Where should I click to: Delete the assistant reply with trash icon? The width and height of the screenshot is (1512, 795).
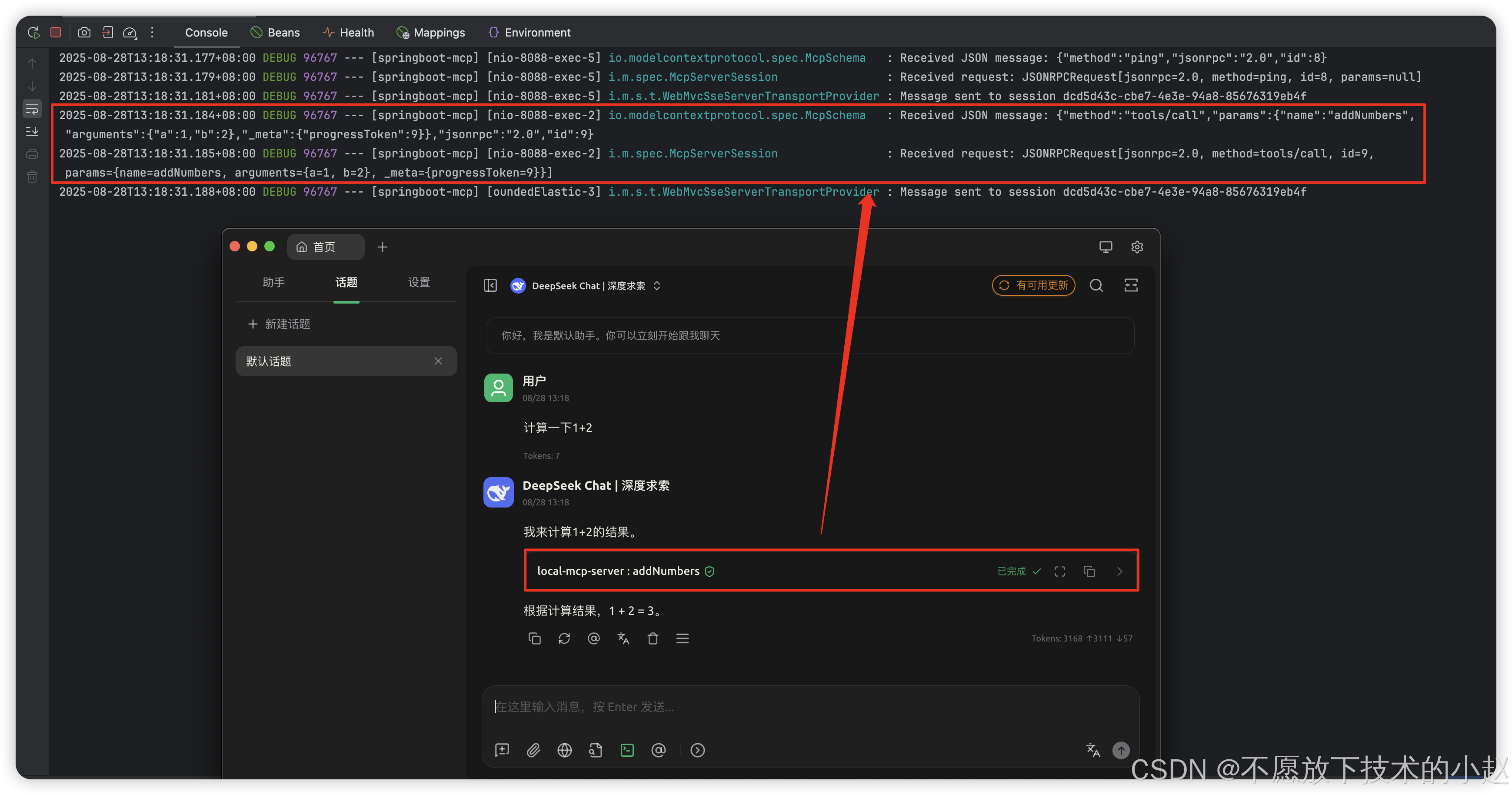point(653,638)
